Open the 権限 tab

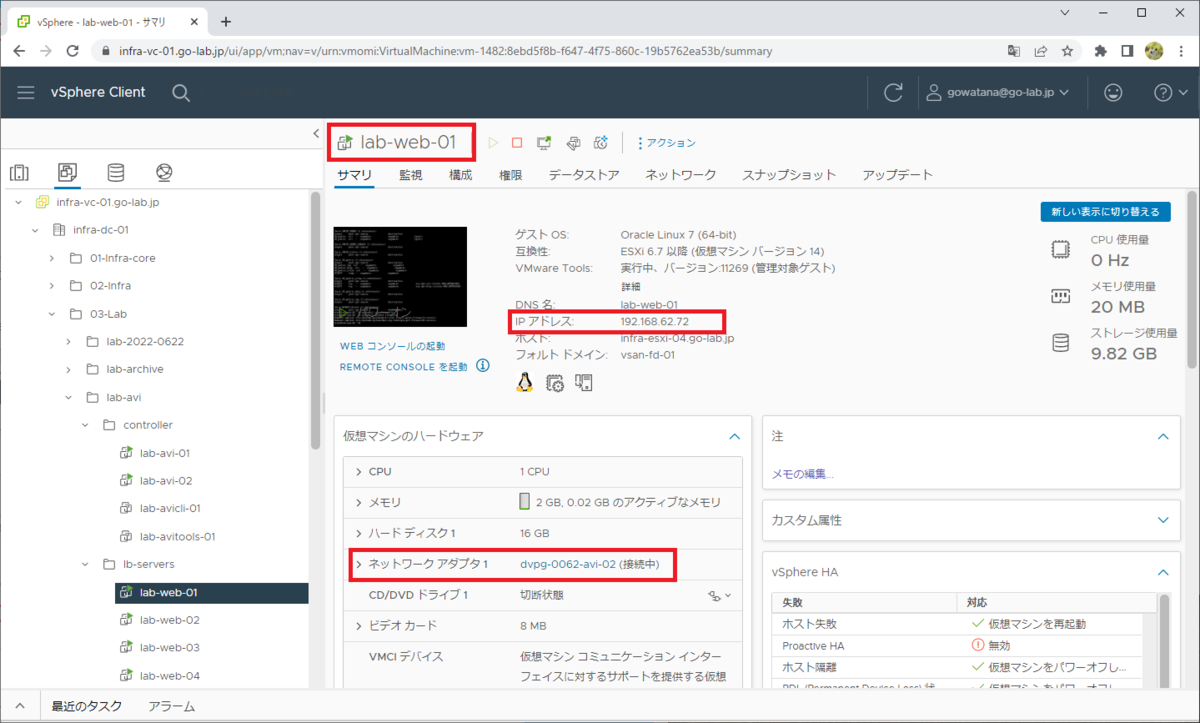point(511,175)
